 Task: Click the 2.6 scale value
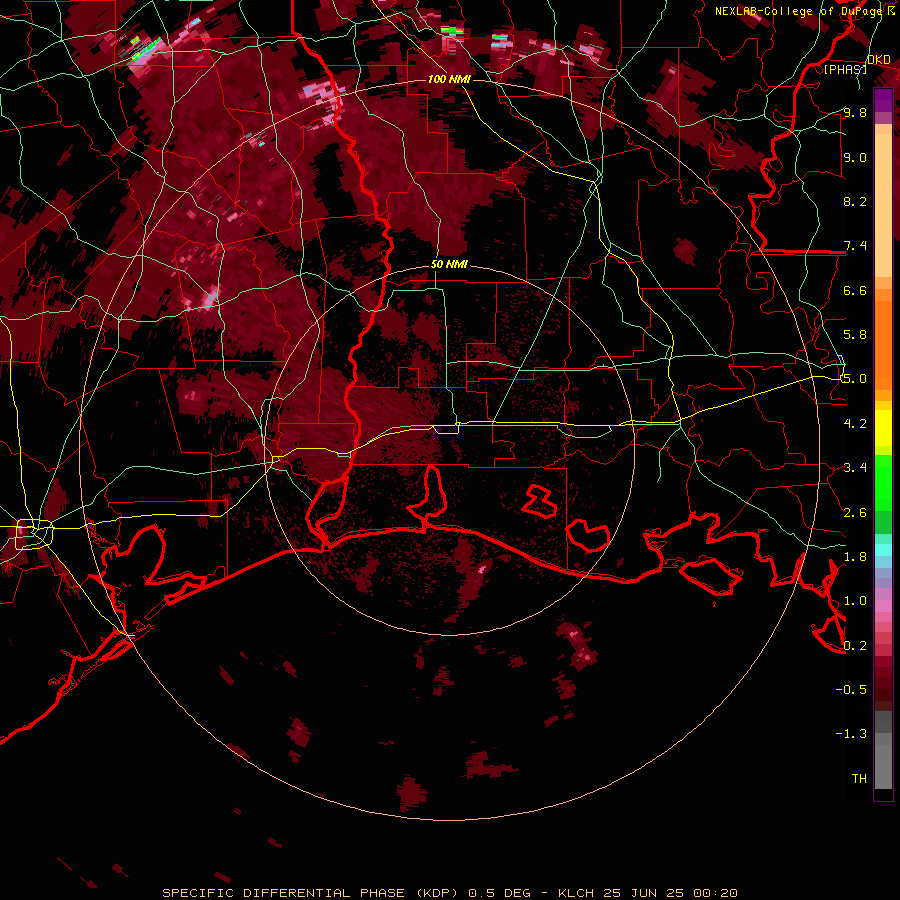(x=854, y=513)
